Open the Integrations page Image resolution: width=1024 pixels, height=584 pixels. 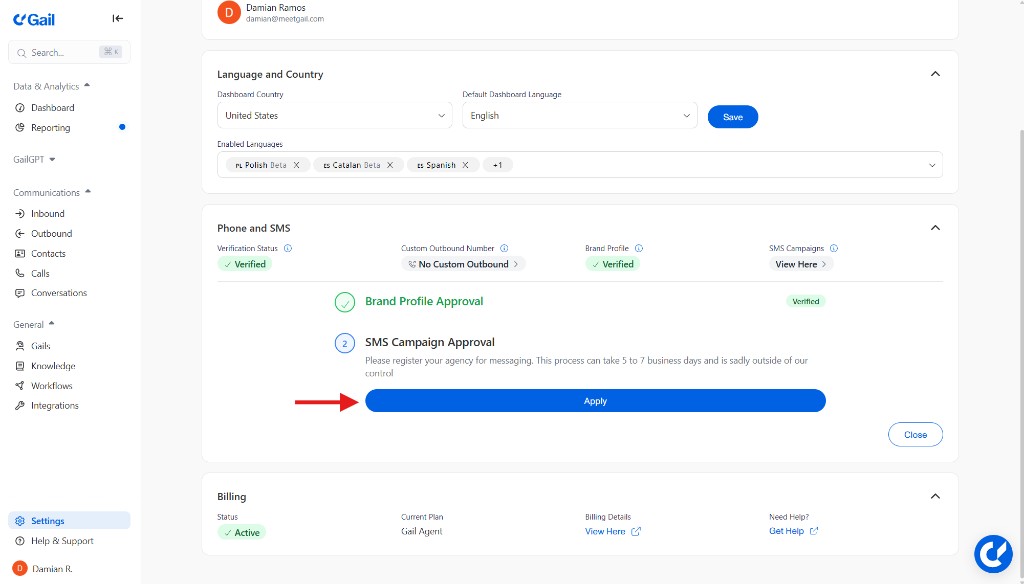[x=54, y=406]
